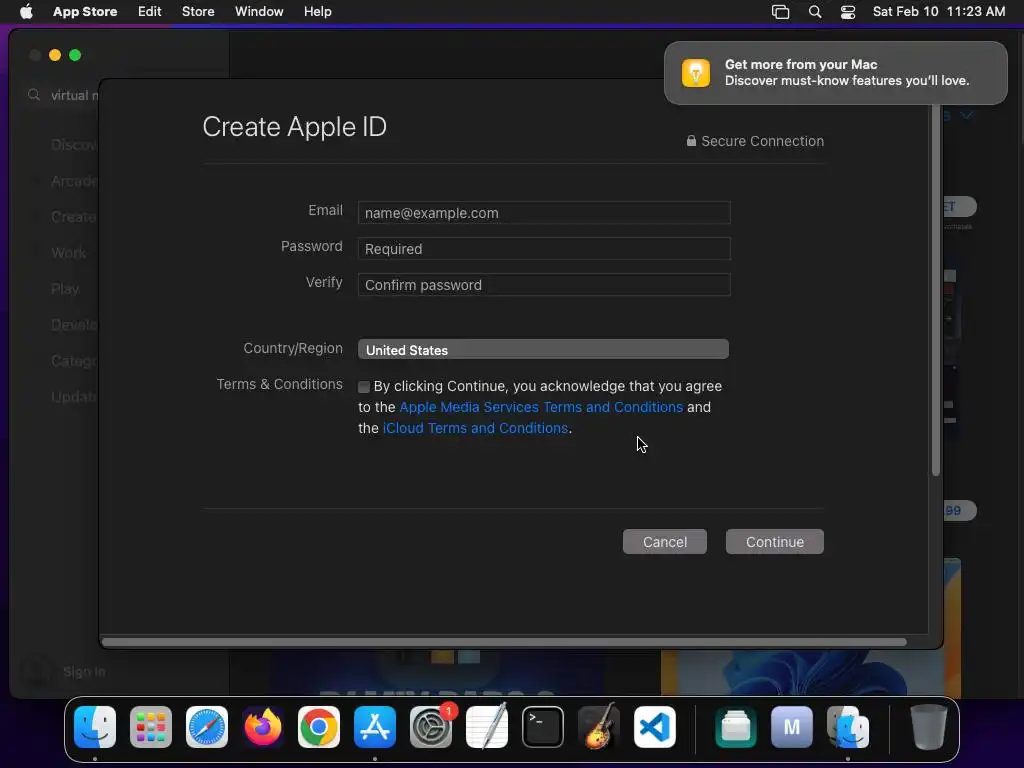The height and width of the screenshot is (768, 1024).
Task: Select Work in App Store sidebar
Action: pos(69,253)
